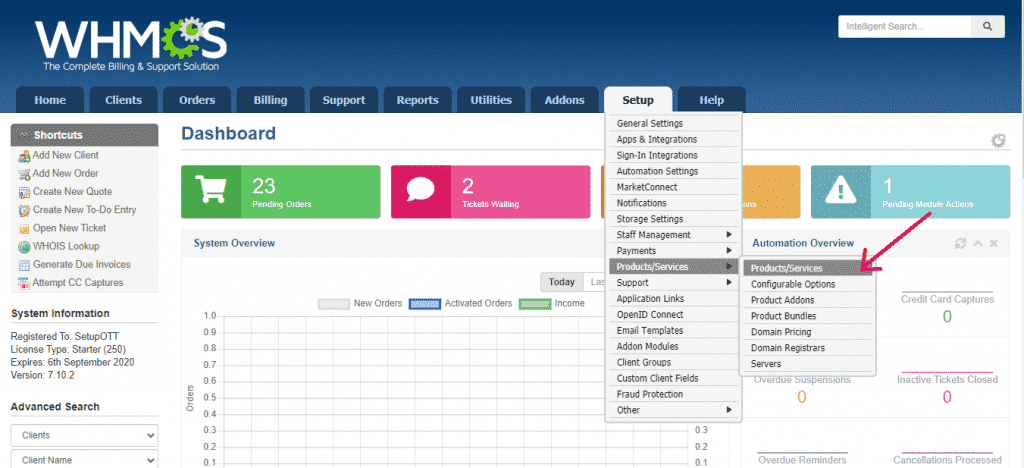Open the Home tab
Screen dimensions: 1024x468
pos(50,100)
